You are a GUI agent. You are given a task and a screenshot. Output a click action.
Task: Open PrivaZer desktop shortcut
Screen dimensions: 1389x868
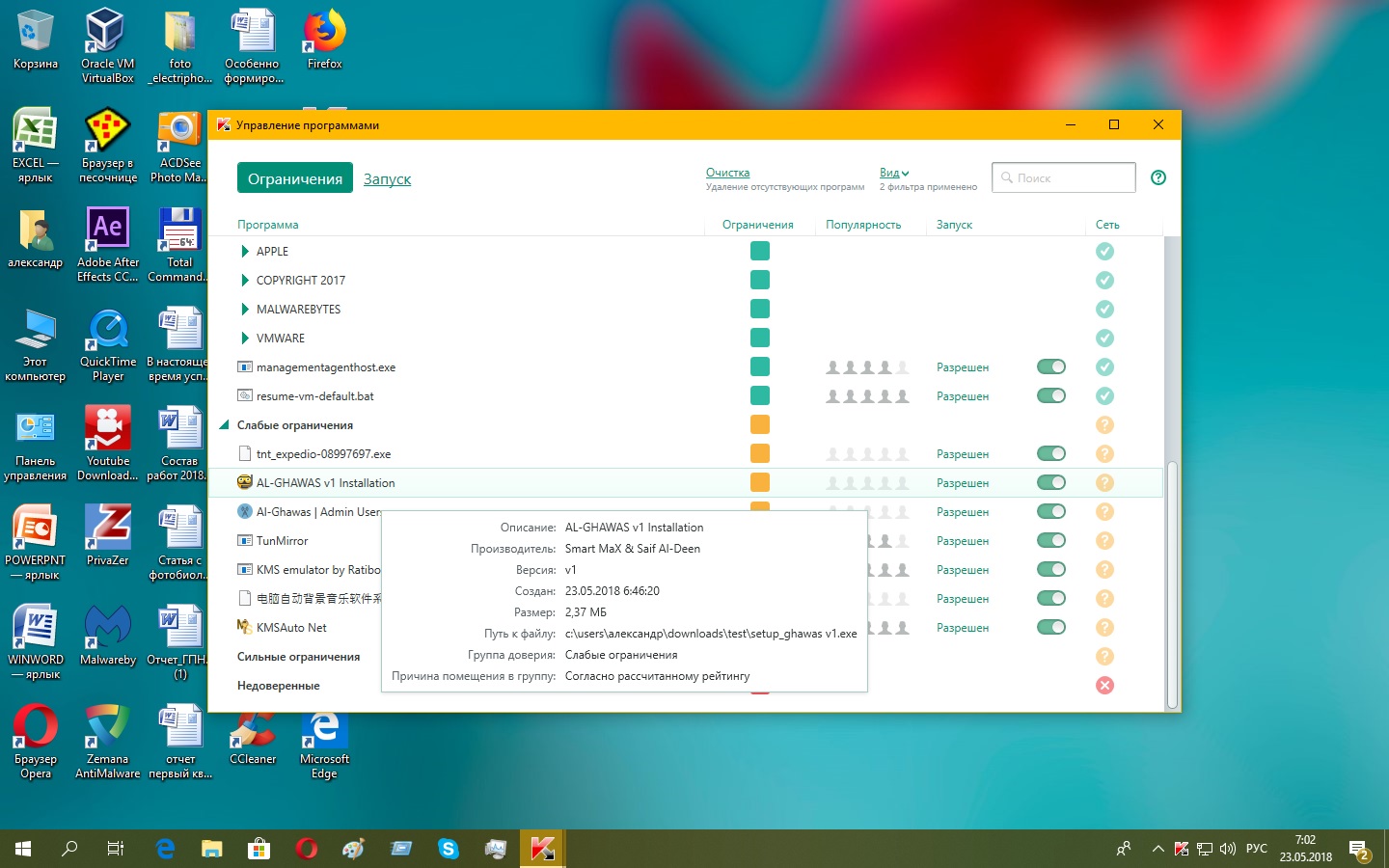[x=107, y=535]
